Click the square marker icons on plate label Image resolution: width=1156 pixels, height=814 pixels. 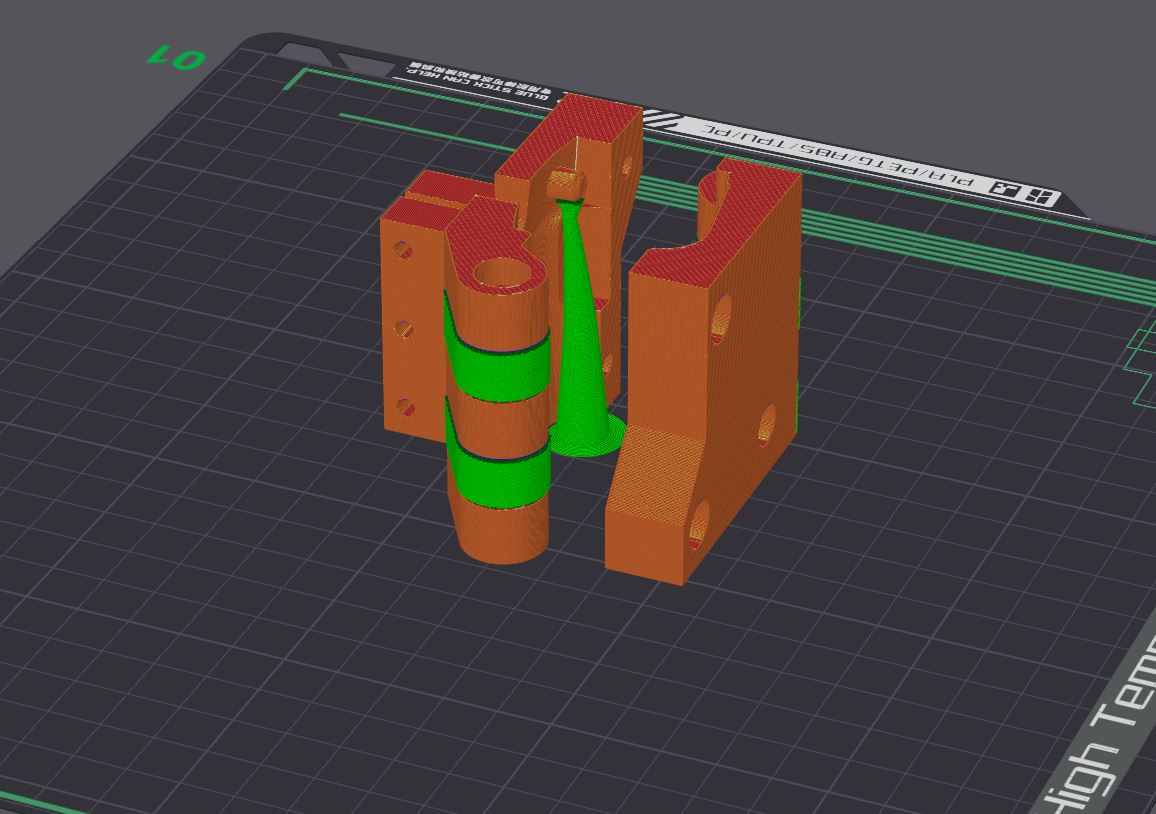pyautogui.click(x=1022, y=191)
